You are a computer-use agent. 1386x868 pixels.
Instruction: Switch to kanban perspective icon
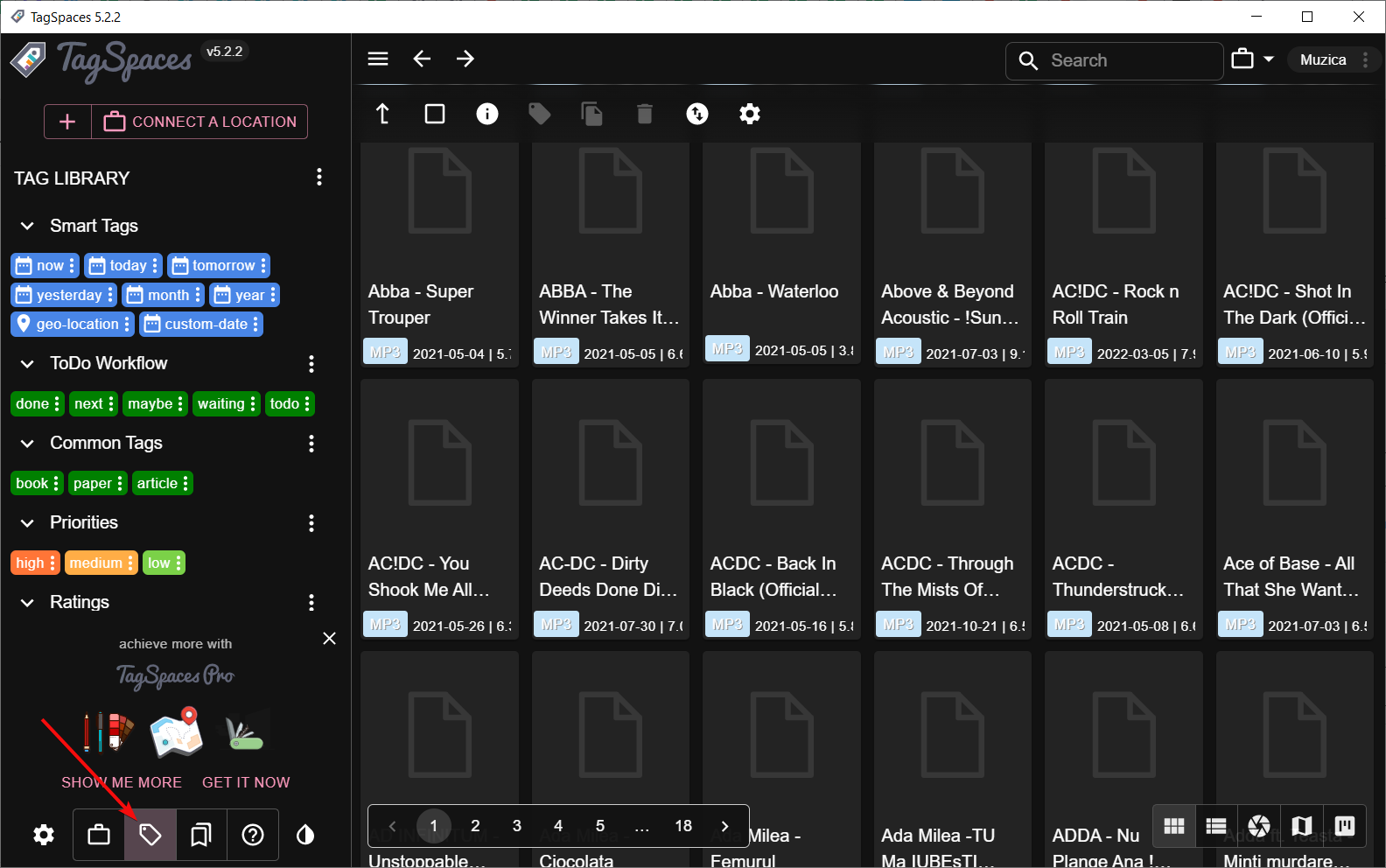click(1345, 826)
